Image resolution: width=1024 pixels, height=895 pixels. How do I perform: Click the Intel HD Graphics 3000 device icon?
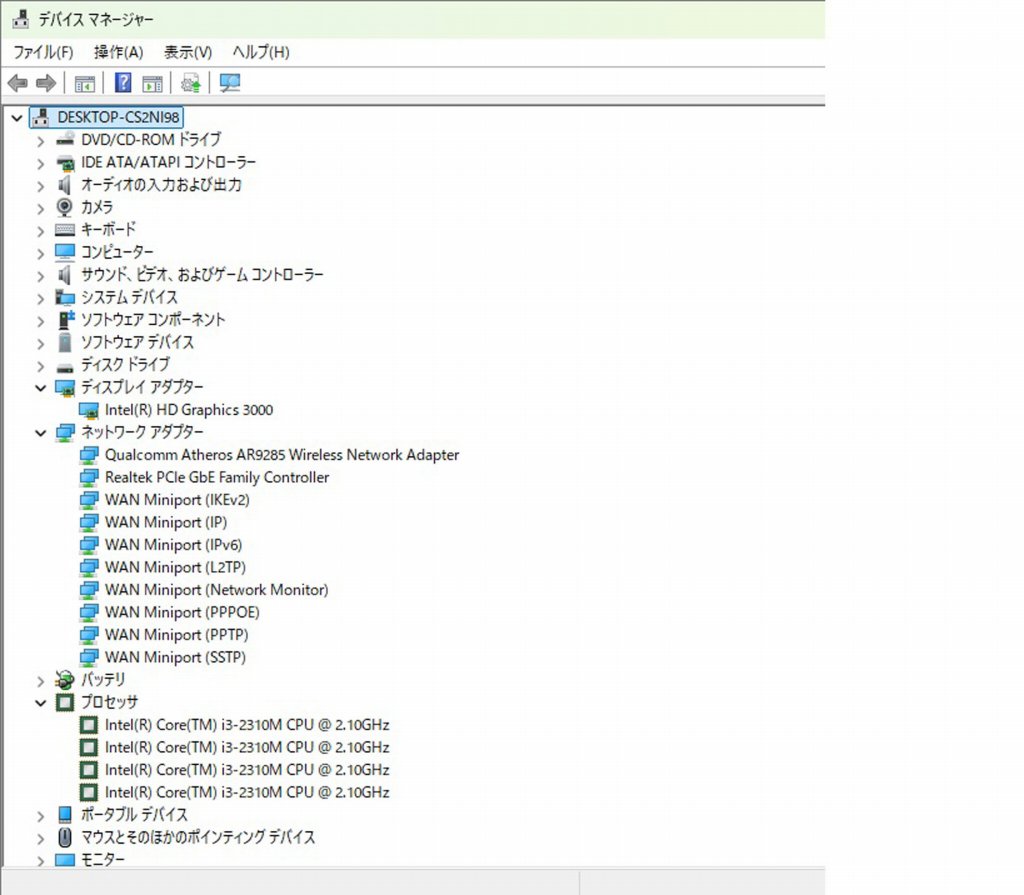[x=89, y=410]
